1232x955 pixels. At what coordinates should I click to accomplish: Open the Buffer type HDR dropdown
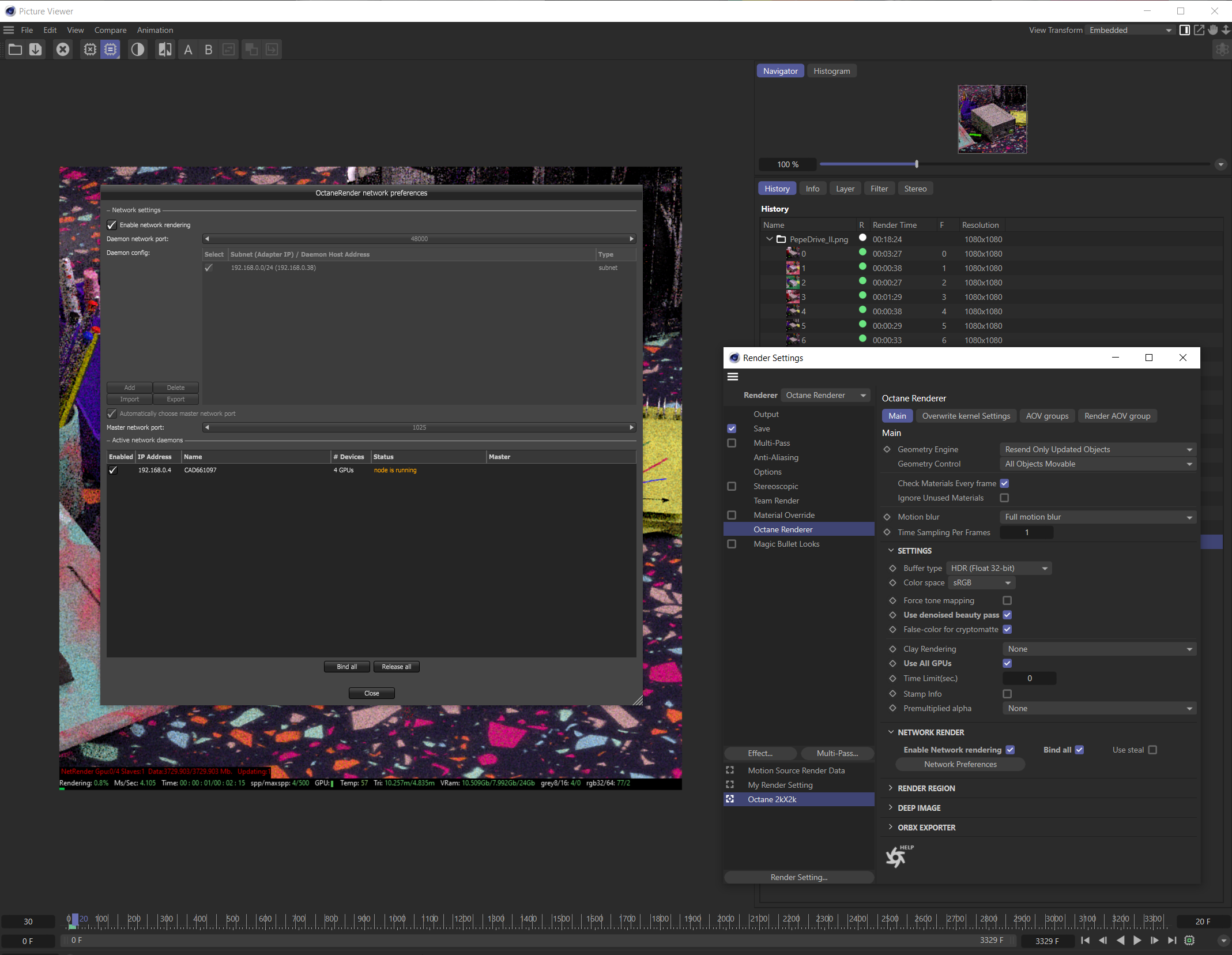click(x=999, y=568)
